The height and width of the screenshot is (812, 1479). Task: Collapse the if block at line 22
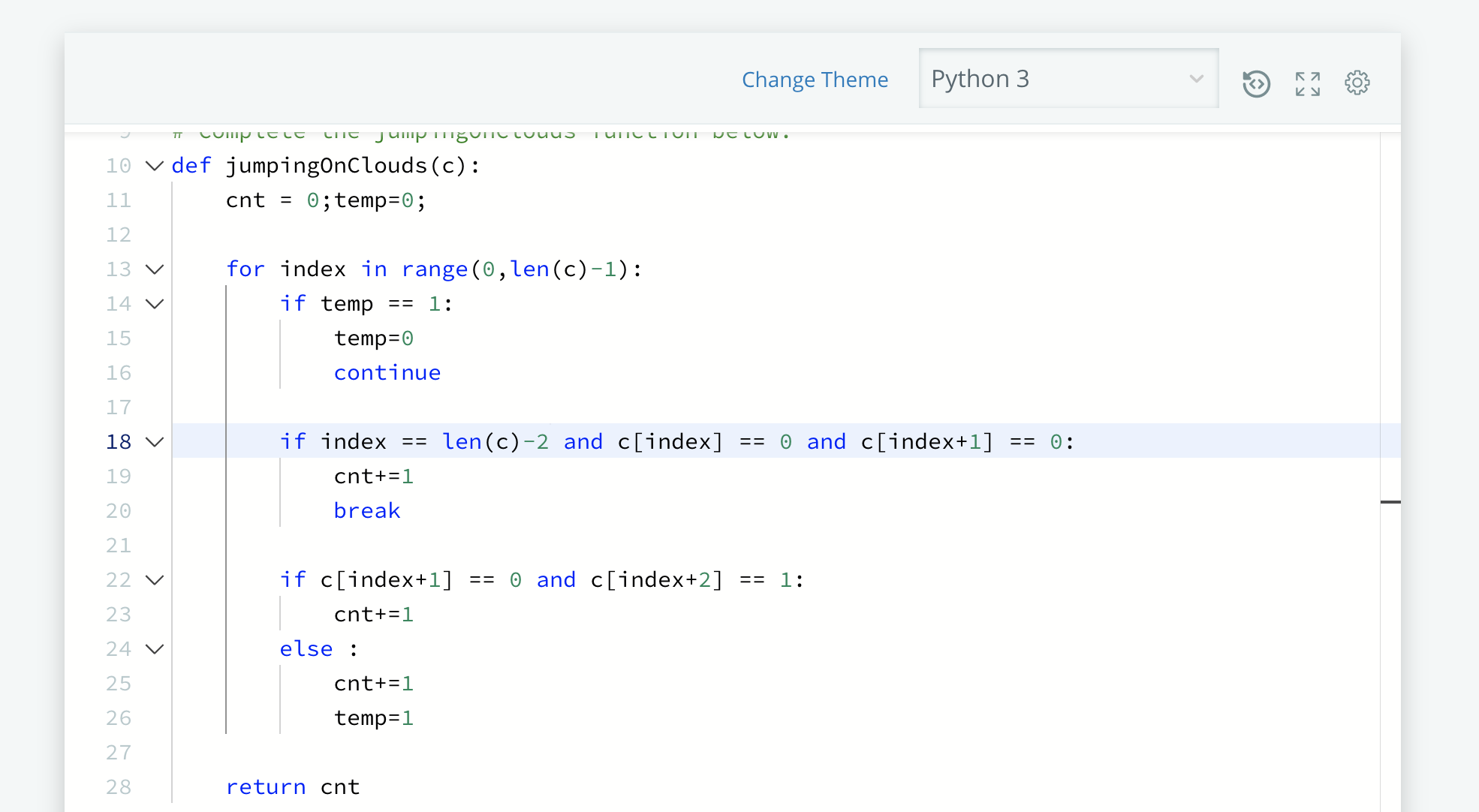point(155,580)
